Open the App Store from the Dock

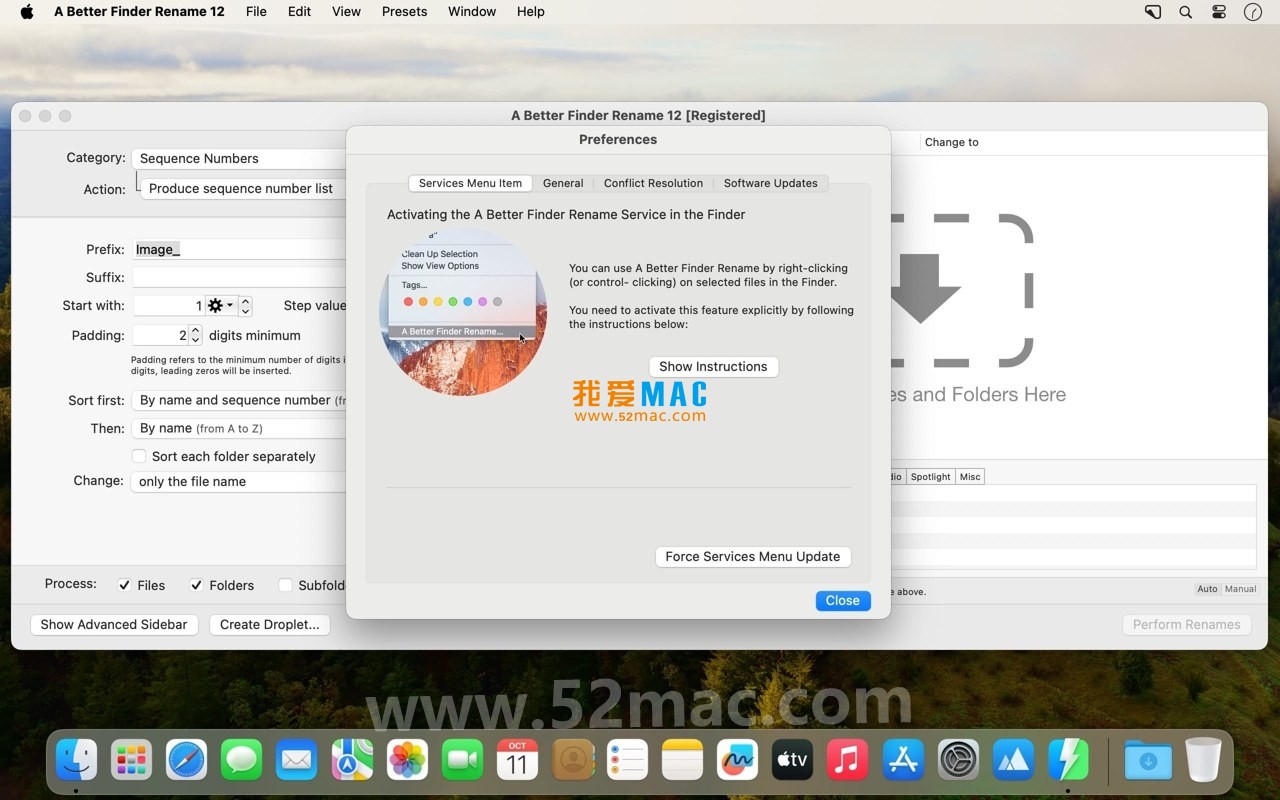coord(903,760)
